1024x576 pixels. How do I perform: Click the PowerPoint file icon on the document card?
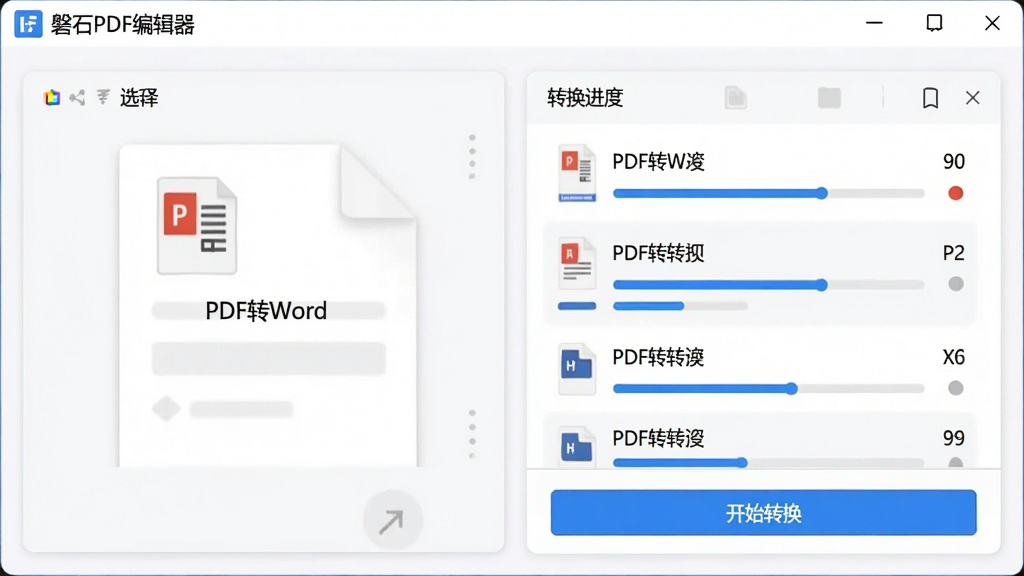[197, 225]
